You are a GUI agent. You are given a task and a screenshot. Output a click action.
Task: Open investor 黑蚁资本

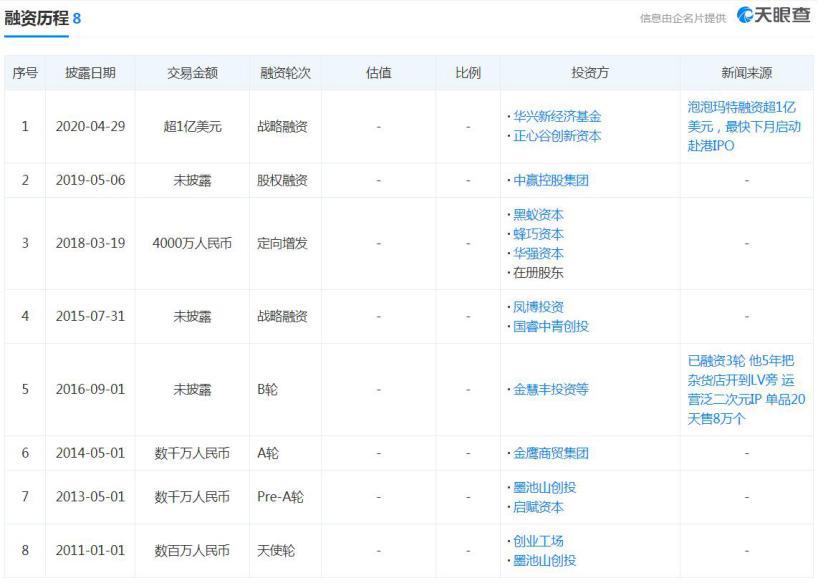(538, 215)
